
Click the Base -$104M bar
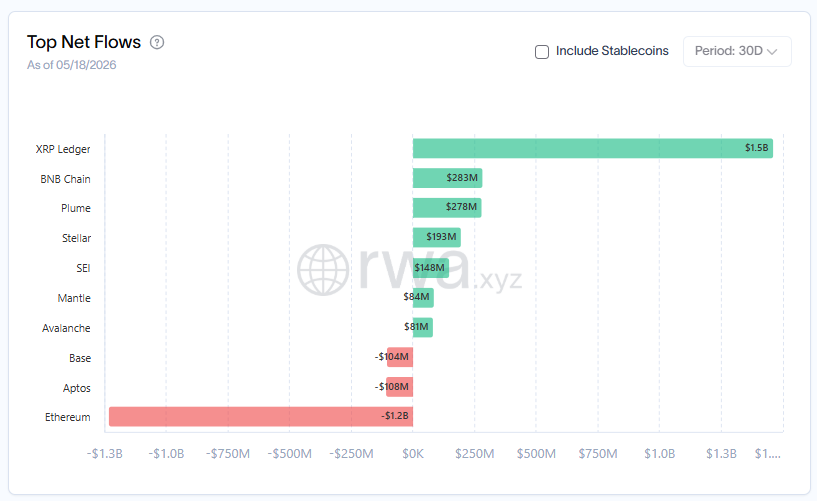pos(400,357)
